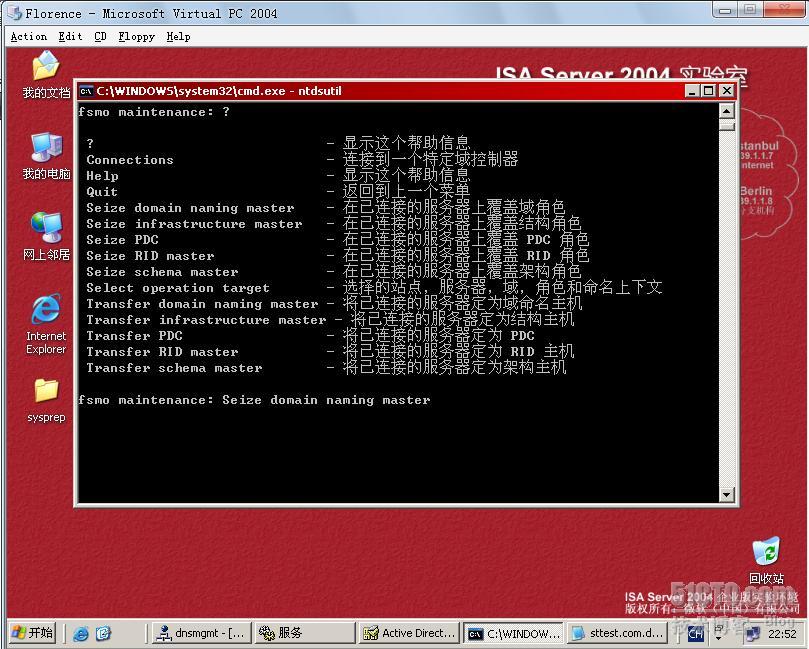Click the 'Seize domain naming master' help line
Image resolution: width=809 pixels, height=649 pixels.
coord(325,208)
